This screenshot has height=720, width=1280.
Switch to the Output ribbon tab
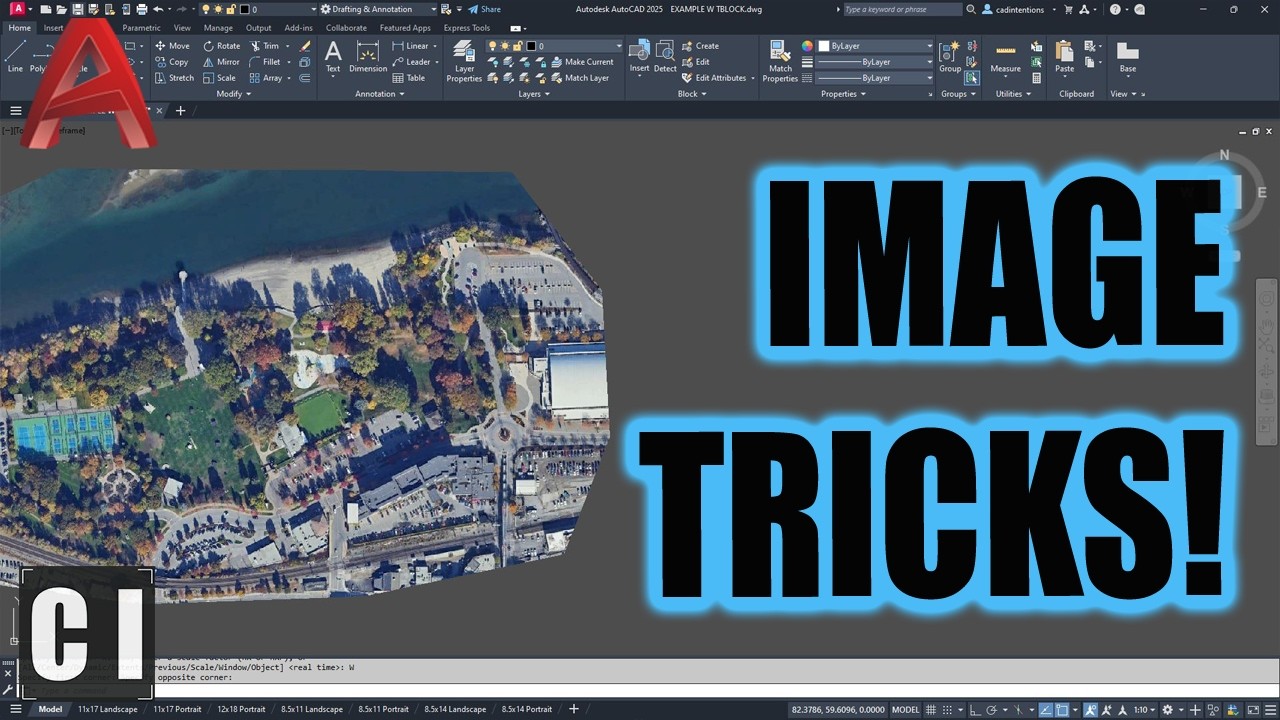(x=258, y=28)
